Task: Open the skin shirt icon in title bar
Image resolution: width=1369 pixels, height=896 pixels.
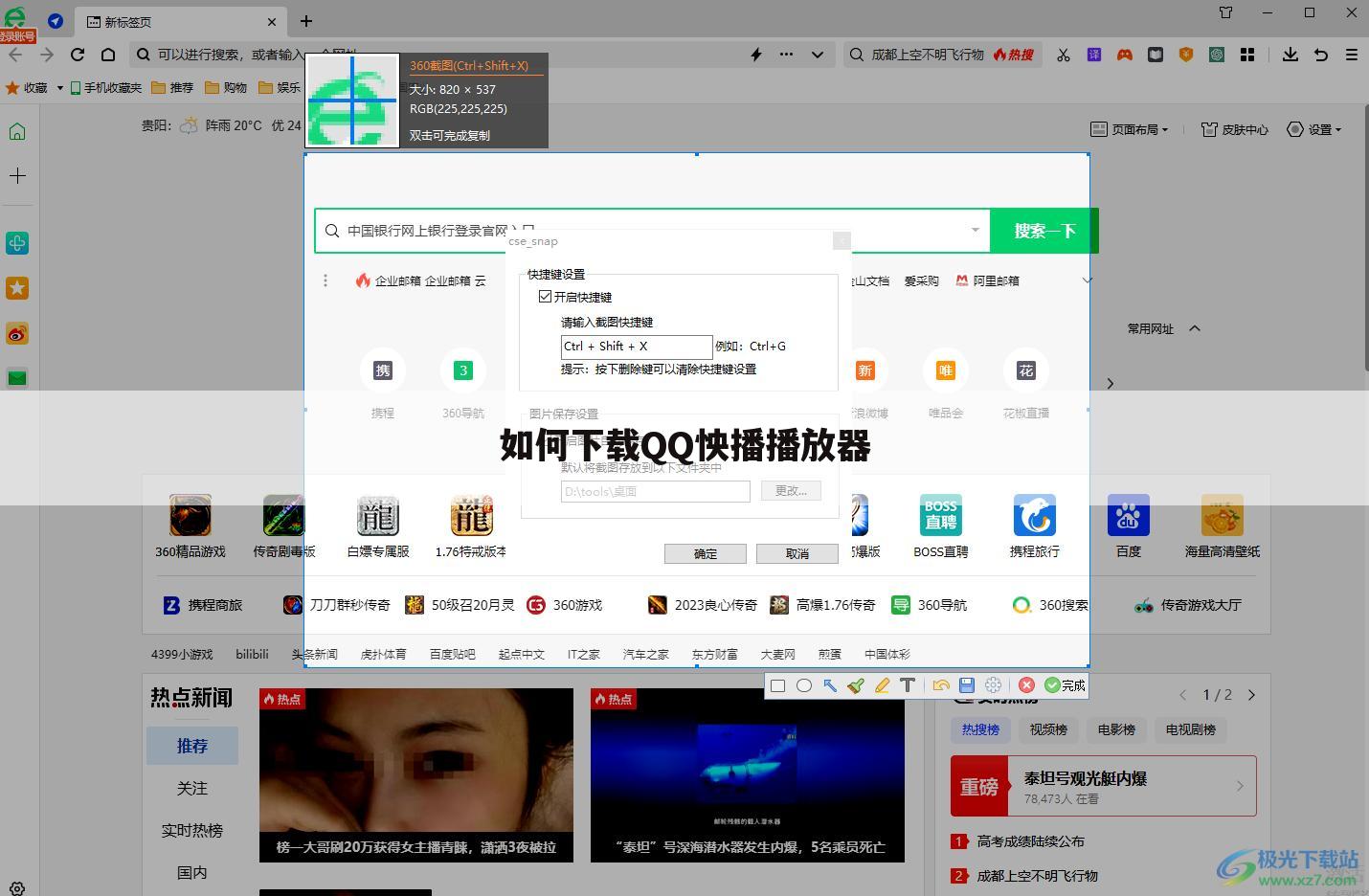Action: tap(1226, 12)
